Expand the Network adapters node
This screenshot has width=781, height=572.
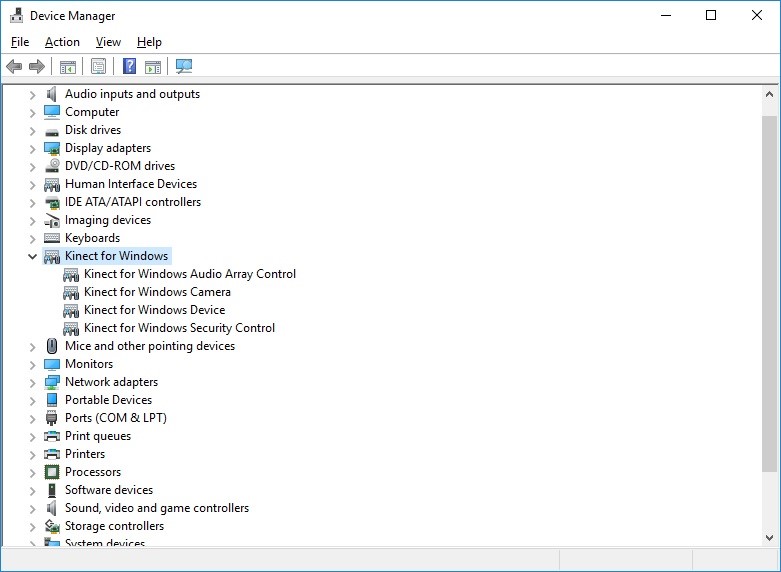[32, 383]
